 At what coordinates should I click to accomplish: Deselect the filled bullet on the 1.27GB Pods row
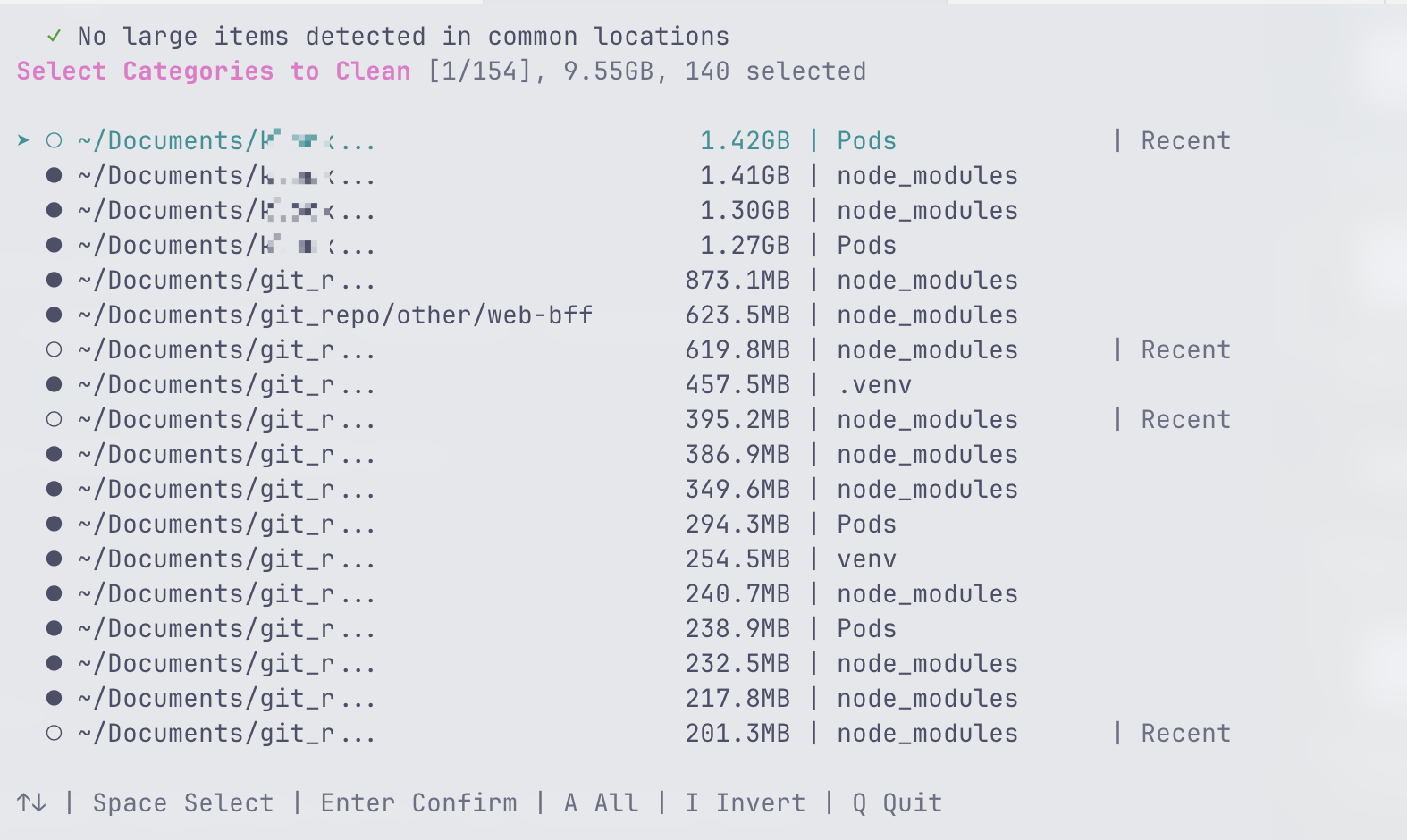[55, 245]
